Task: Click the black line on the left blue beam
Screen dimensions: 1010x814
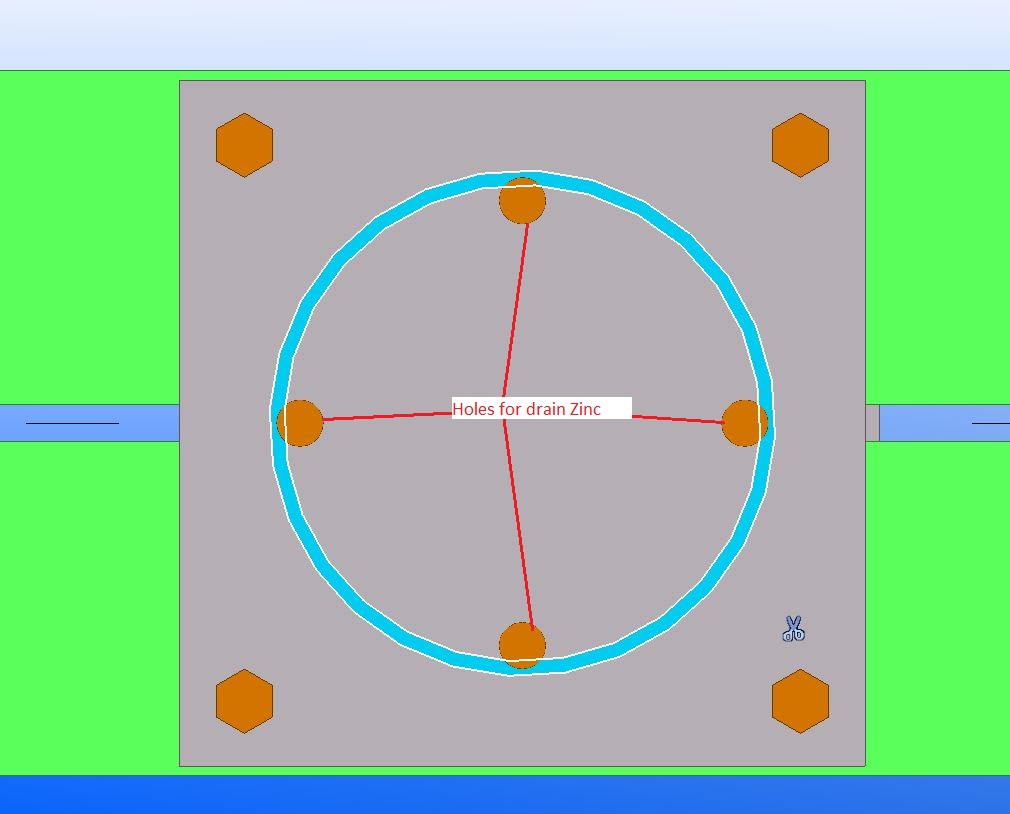Action: 72,423
